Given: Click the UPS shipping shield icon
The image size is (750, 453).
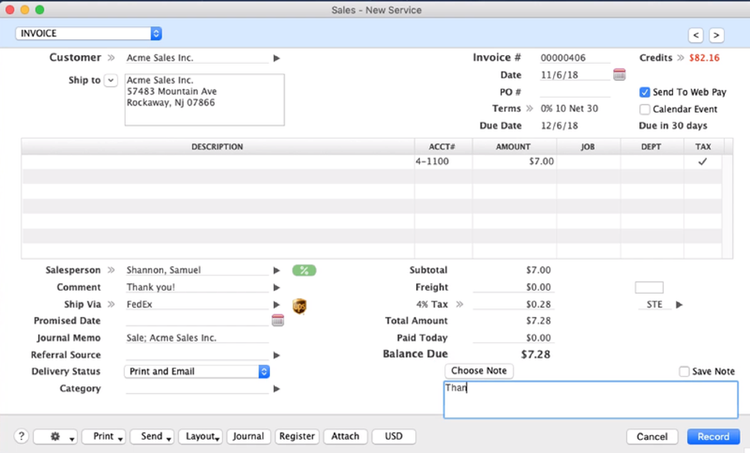Looking at the screenshot, I should pos(299,306).
